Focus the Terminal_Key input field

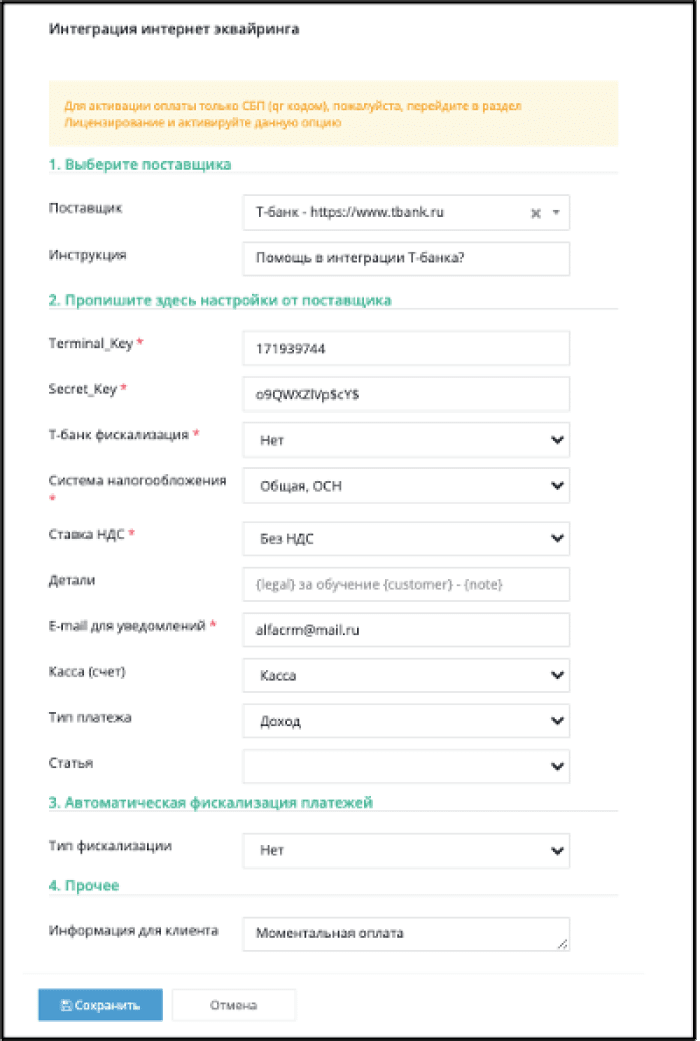(406, 349)
